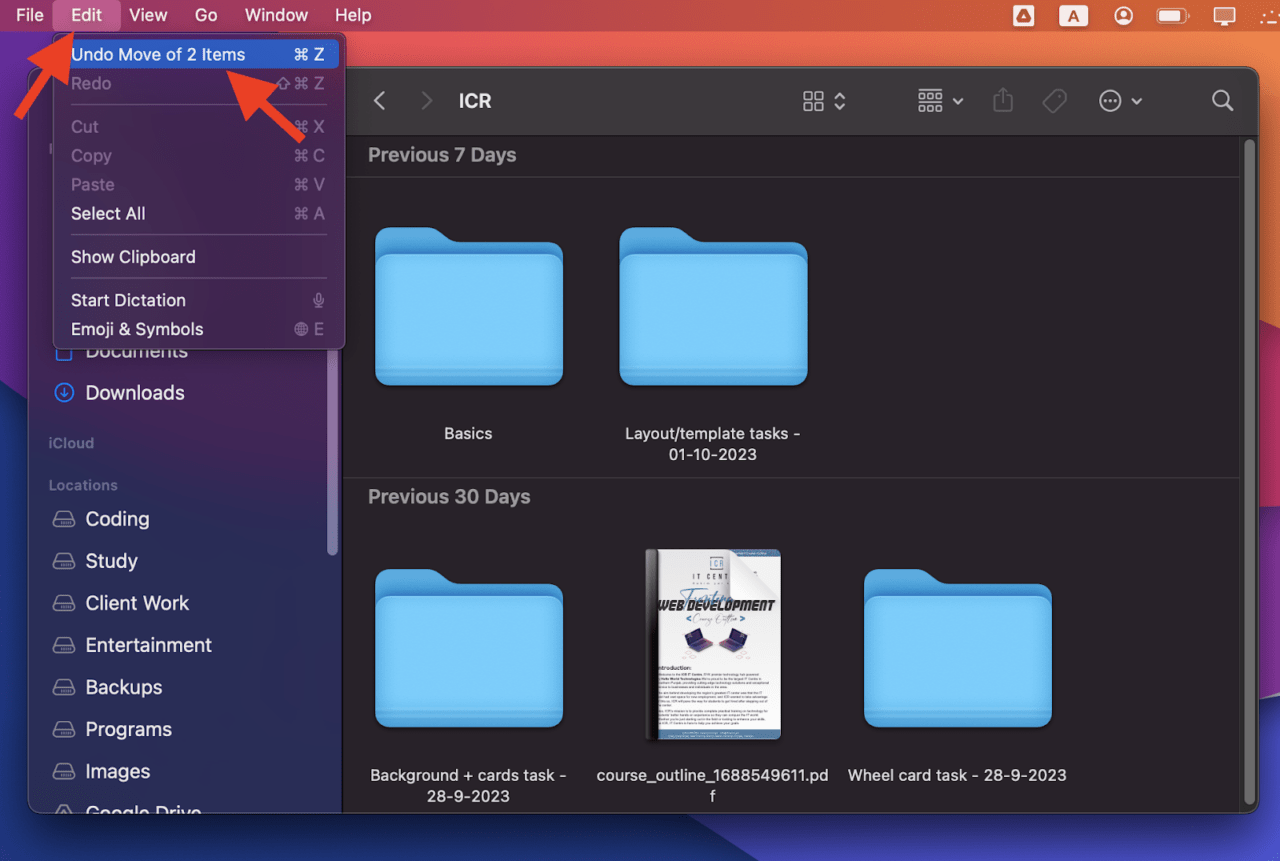Select Client Work location in sidebar
The width and height of the screenshot is (1280, 861).
click(136, 603)
